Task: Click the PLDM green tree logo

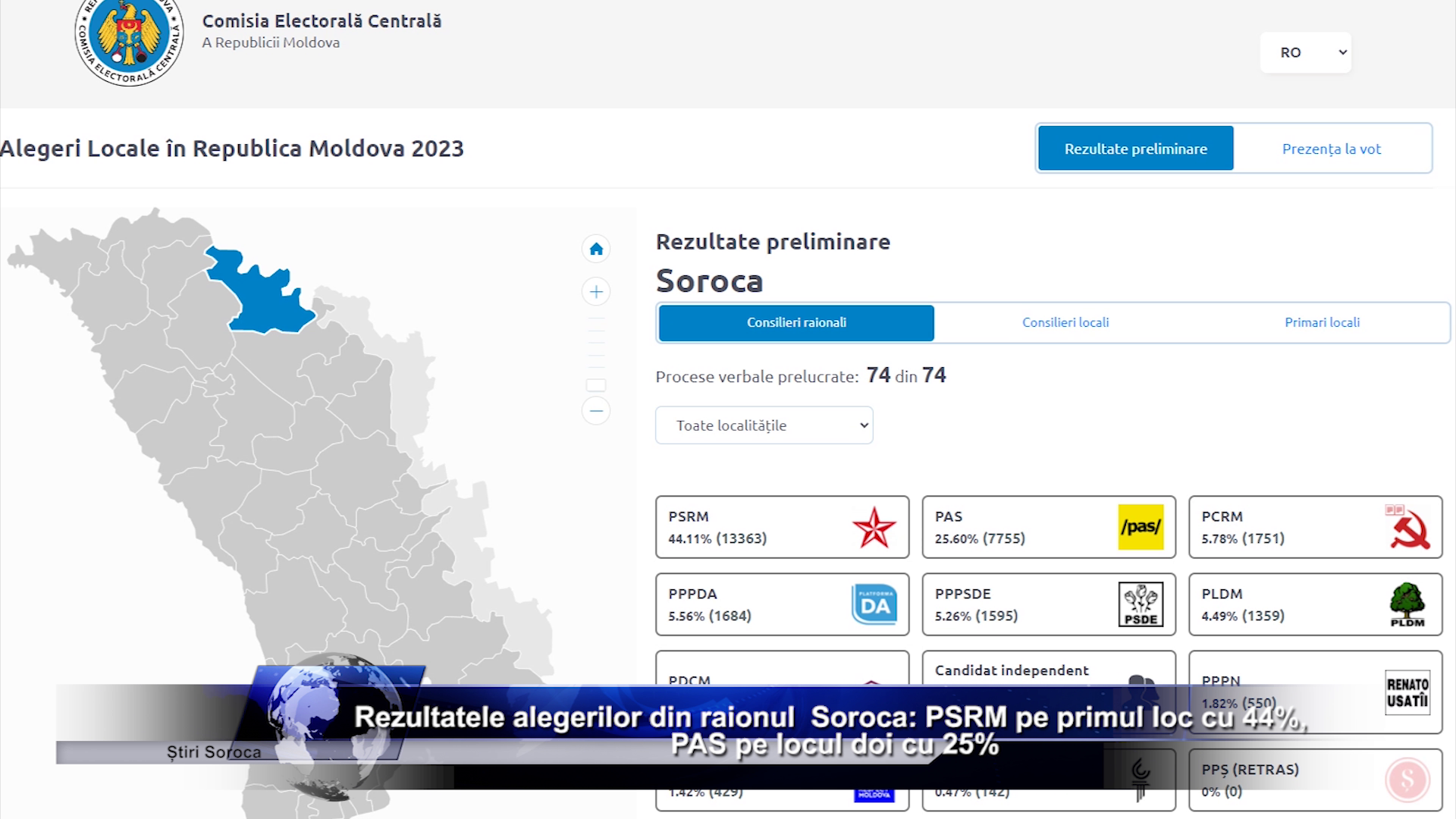Action: click(x=1407, y=604)
